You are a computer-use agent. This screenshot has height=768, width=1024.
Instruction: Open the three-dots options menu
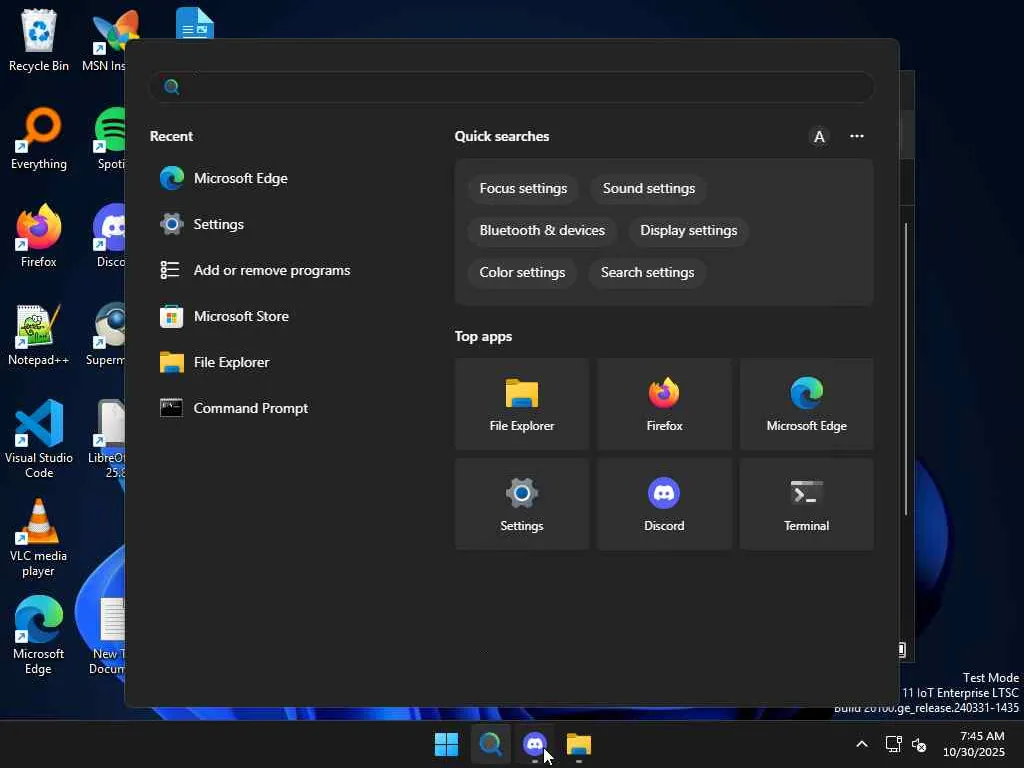(857, 136)
